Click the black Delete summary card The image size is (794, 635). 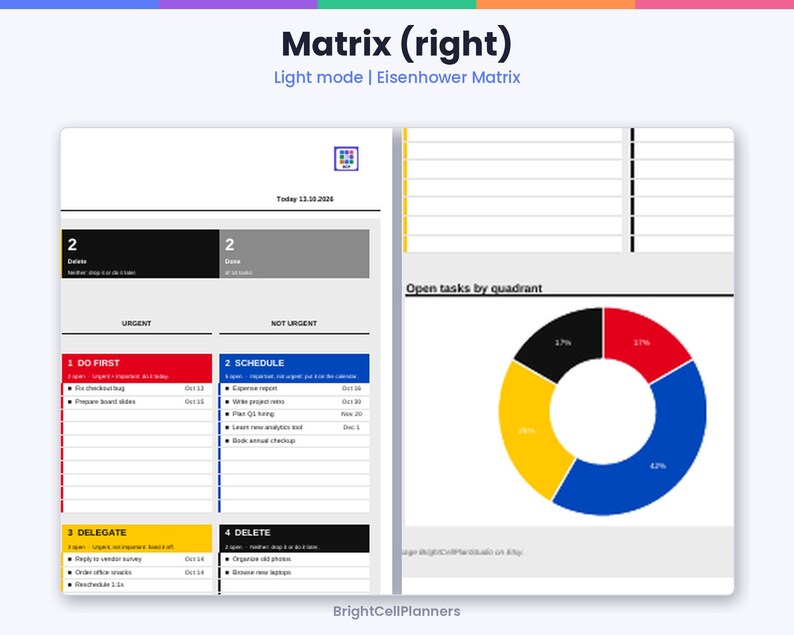click(x=140, y=254)
